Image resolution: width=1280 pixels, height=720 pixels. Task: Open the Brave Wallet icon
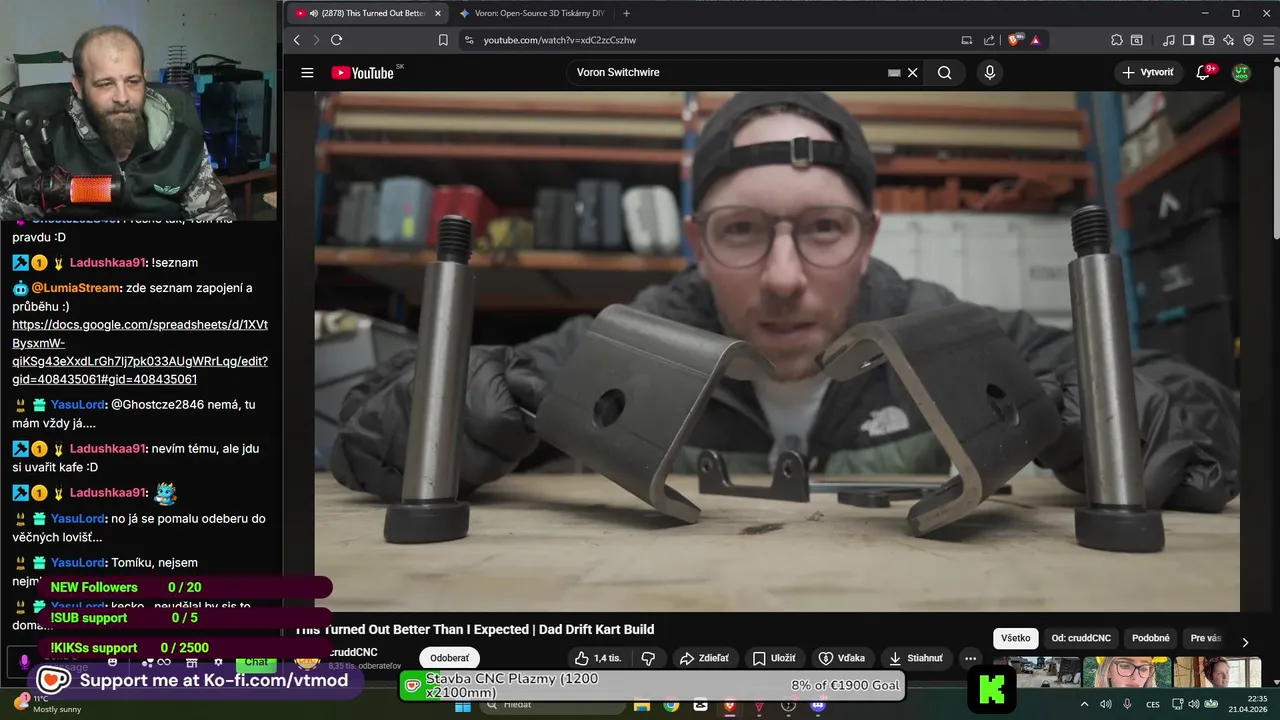tap(1208, 40)
